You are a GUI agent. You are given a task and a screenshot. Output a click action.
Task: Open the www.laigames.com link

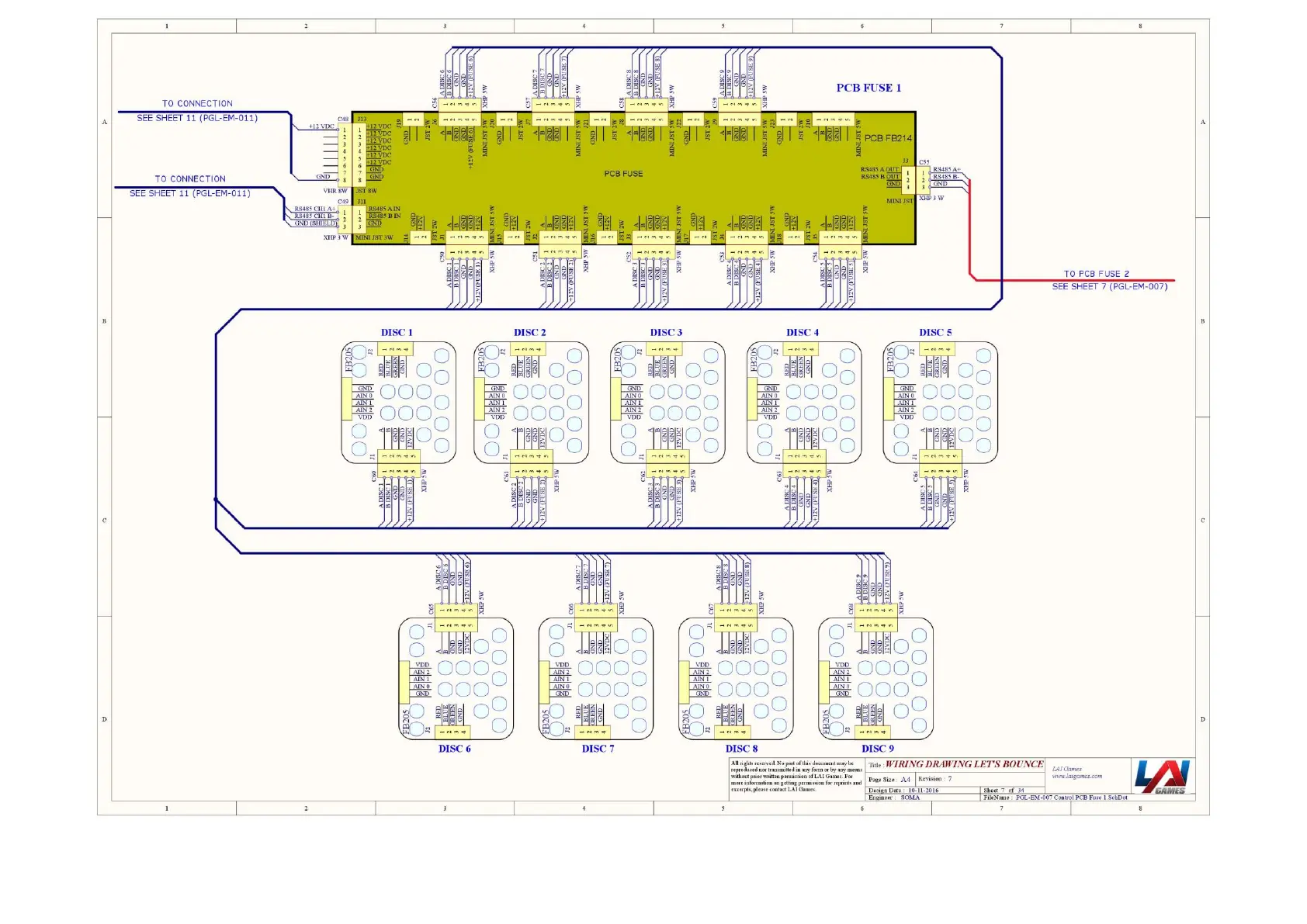tap(1076, 776)
